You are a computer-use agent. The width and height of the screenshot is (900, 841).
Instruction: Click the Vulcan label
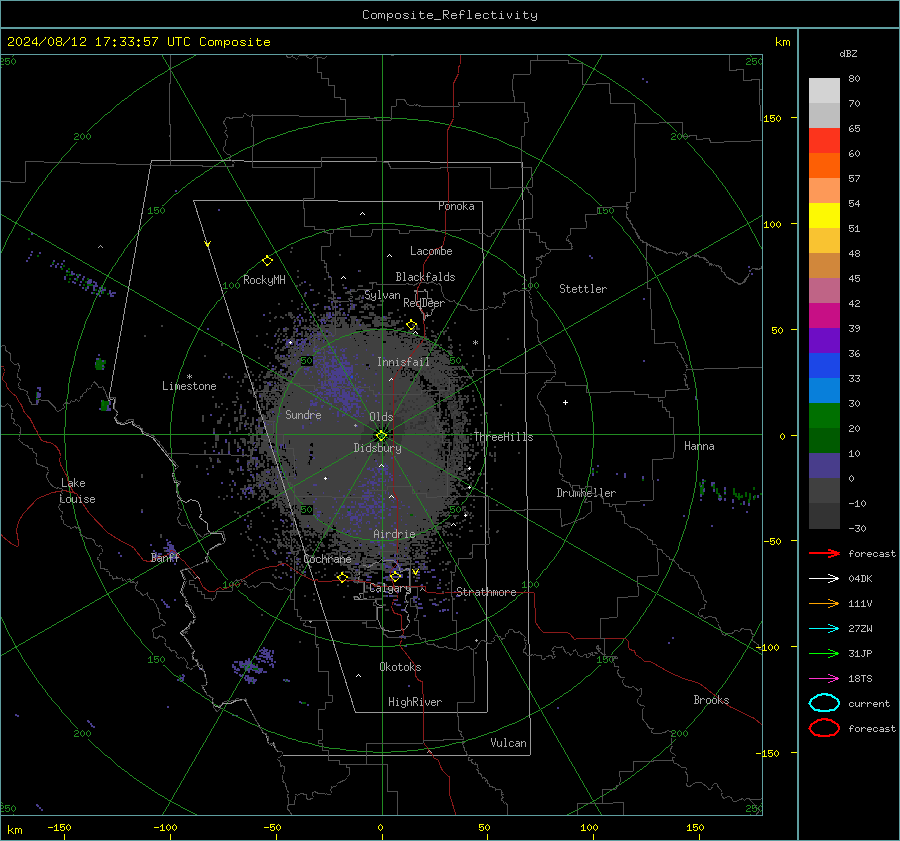pos(508,743)
